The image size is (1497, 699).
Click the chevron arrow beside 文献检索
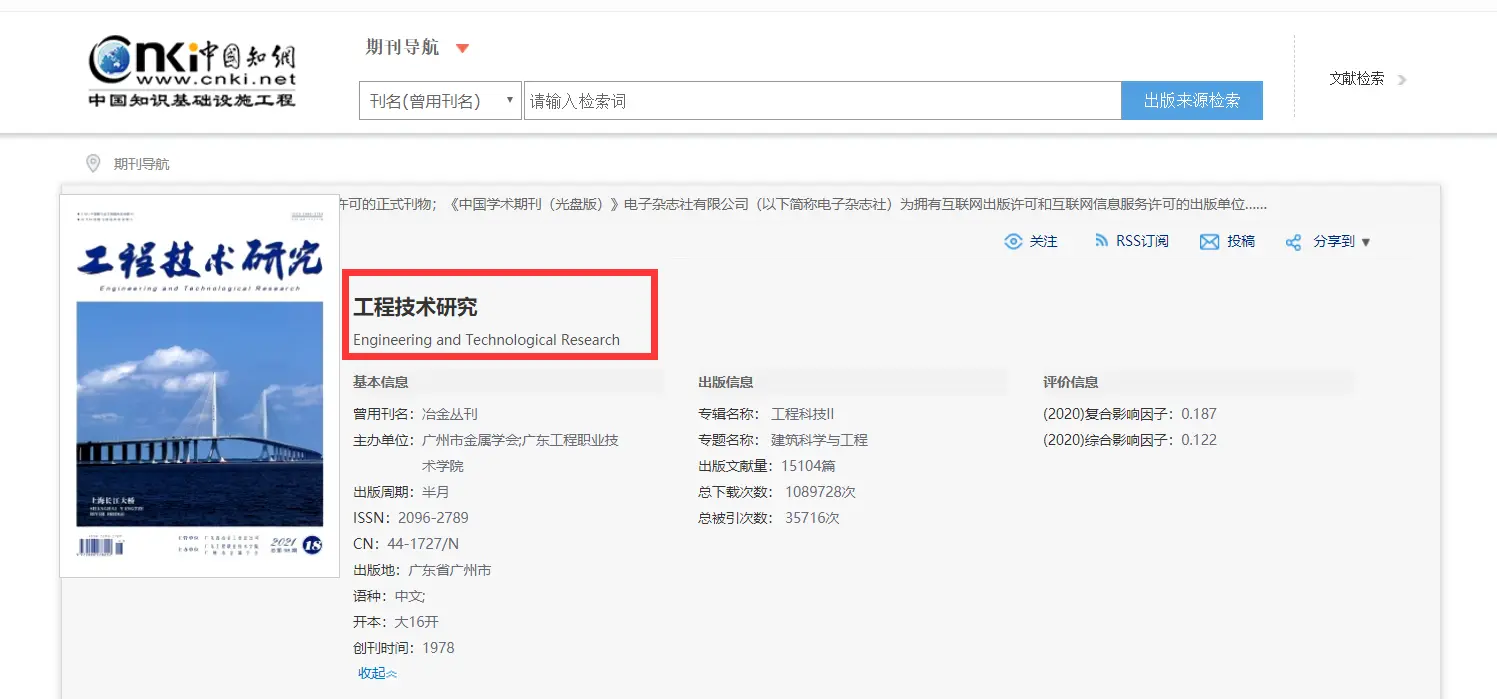click(x=1402, y=80)
